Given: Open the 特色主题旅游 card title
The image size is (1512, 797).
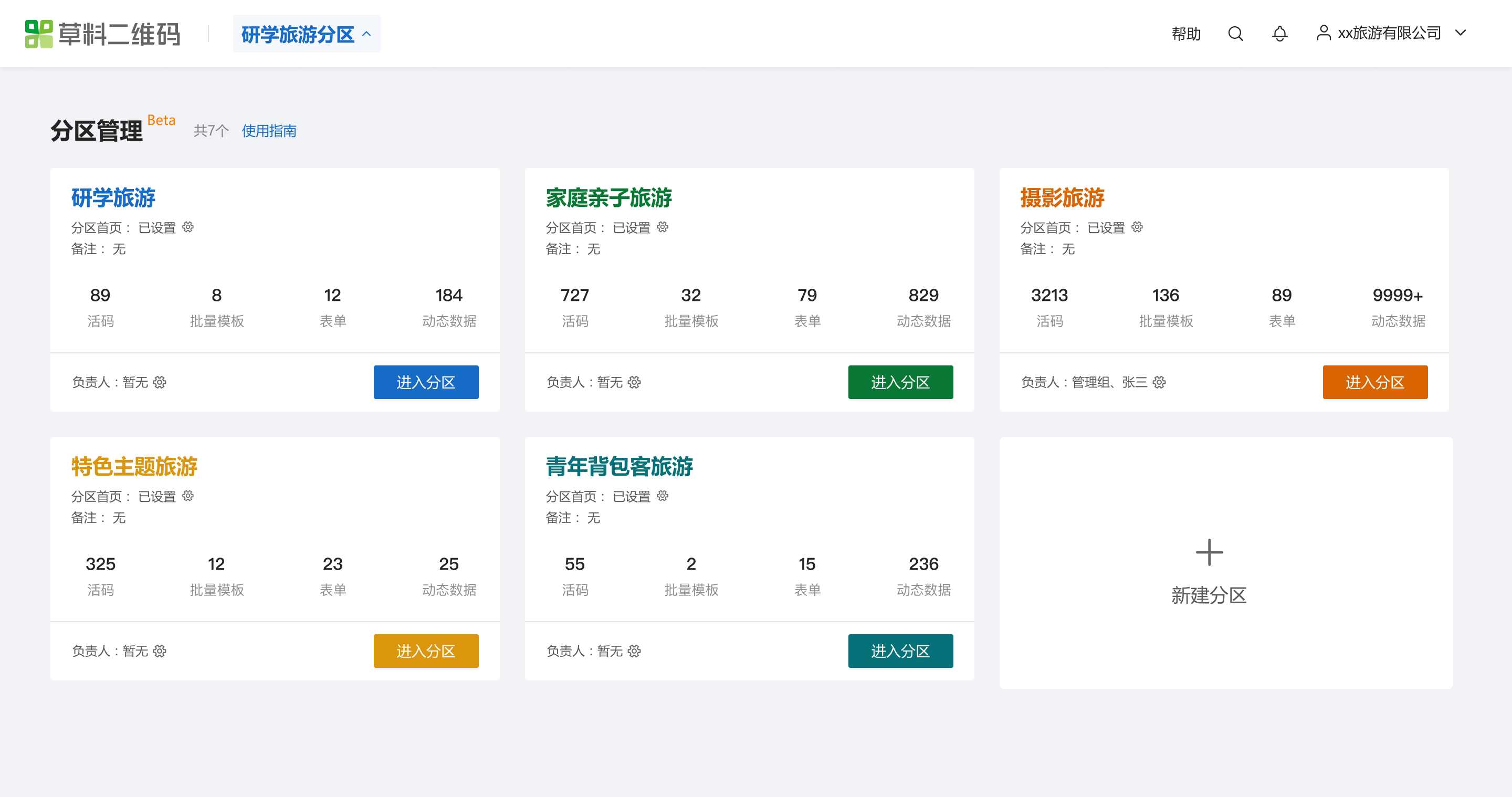Looking at the screenshot, I should (134, 467).
